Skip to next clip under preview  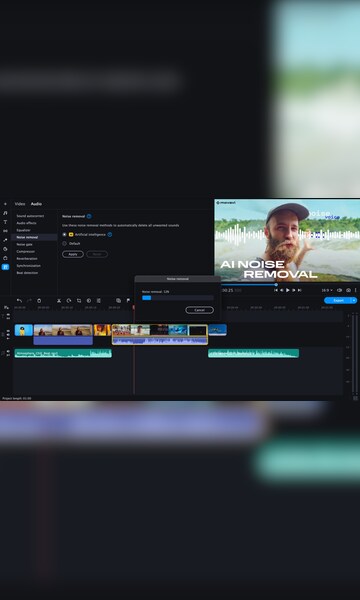[x=300, y=290]
